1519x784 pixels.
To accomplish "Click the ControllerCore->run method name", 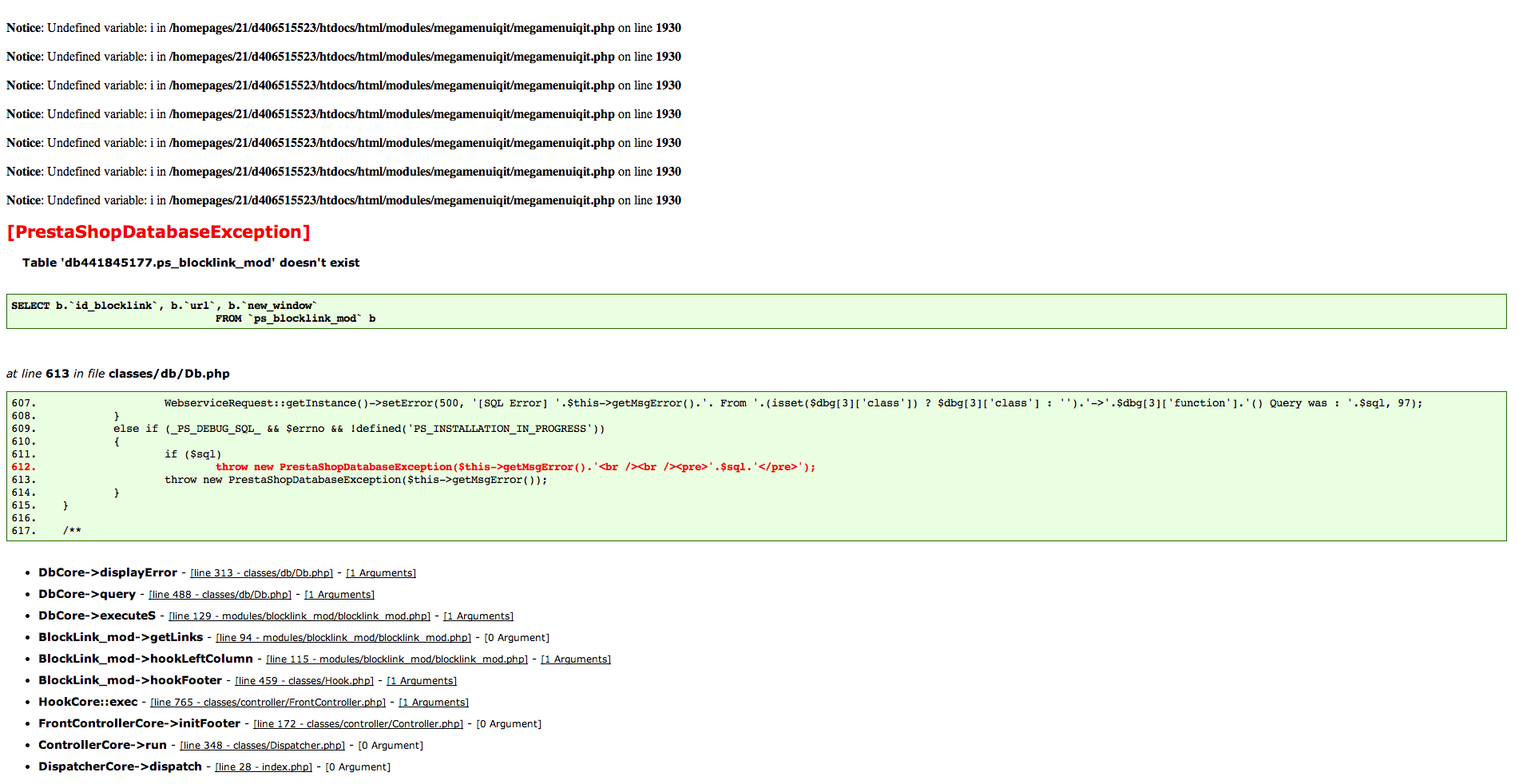I will pyautogui.click(x=103, y=745).
